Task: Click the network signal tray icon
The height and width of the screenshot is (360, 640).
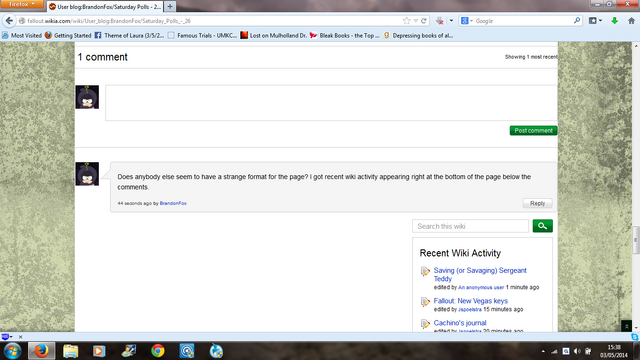Action: 554,351
